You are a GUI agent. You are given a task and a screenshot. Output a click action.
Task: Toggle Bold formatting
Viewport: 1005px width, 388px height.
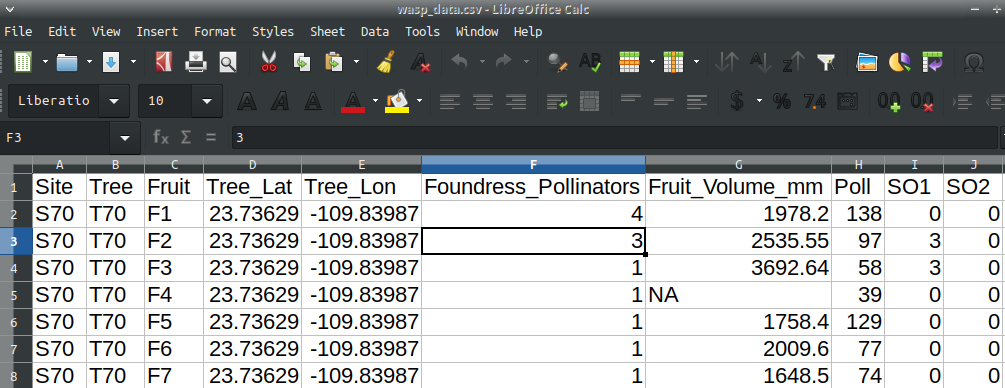247,101
